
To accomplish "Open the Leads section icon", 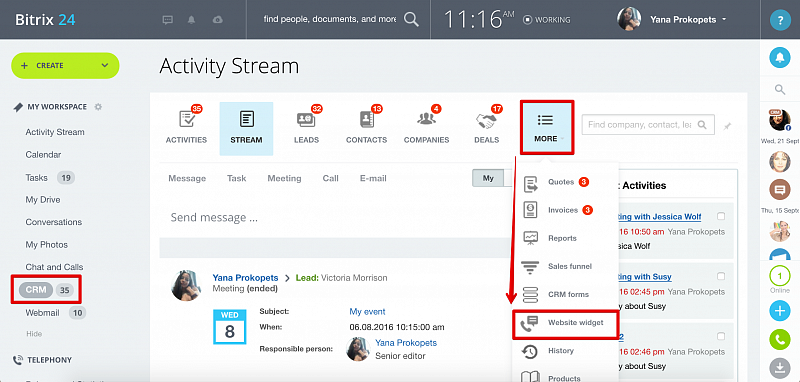I will 306,120.
